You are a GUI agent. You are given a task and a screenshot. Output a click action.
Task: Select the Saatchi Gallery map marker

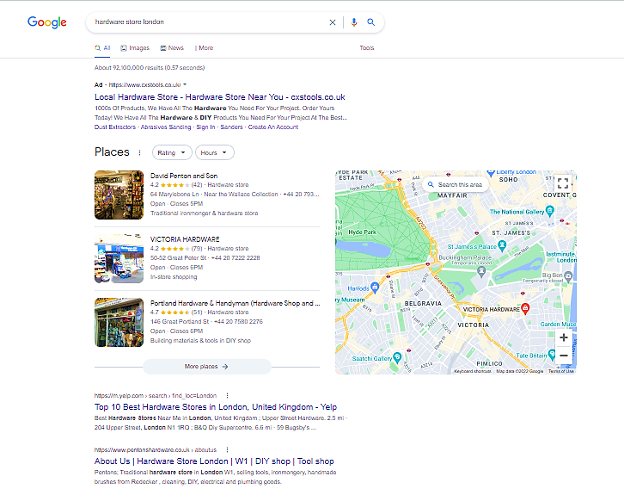click(397, 357)
